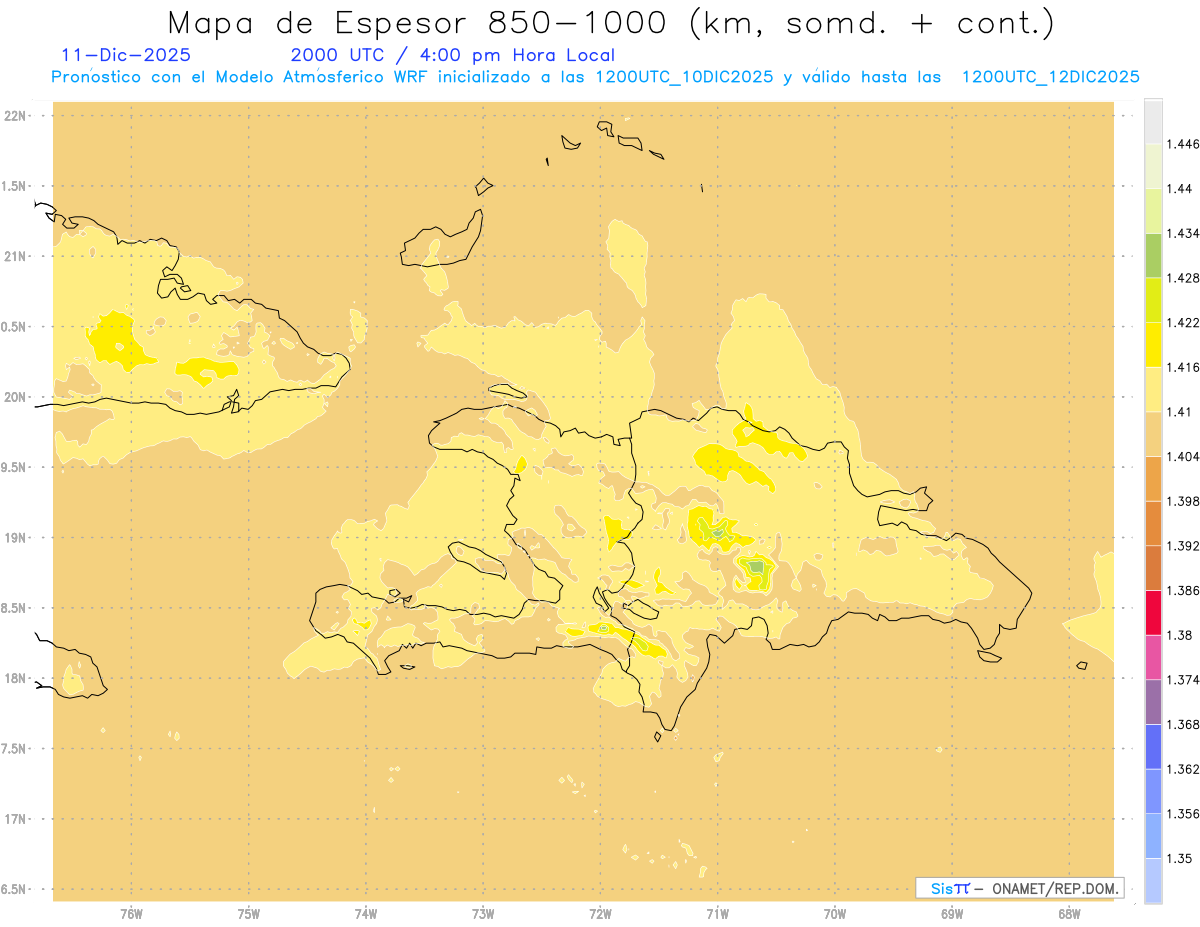Click the 1.356 legend value
Image resolution: width=1200 pixels, height=927 pixels.
[1182, 813]
